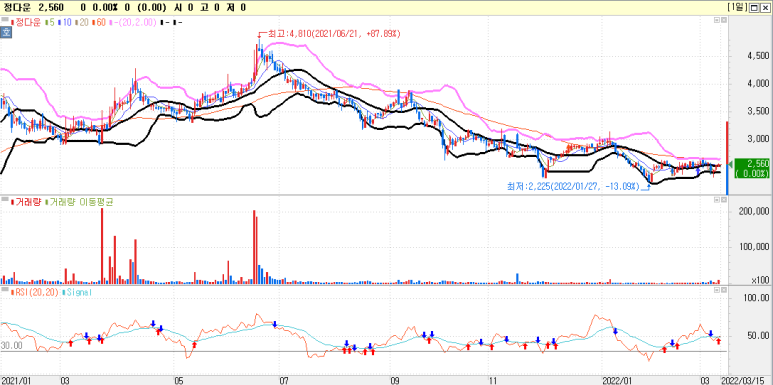Screen dimensions: 773x385
Task: Select the 거래량 이동평균 legend
Action: 78,201
